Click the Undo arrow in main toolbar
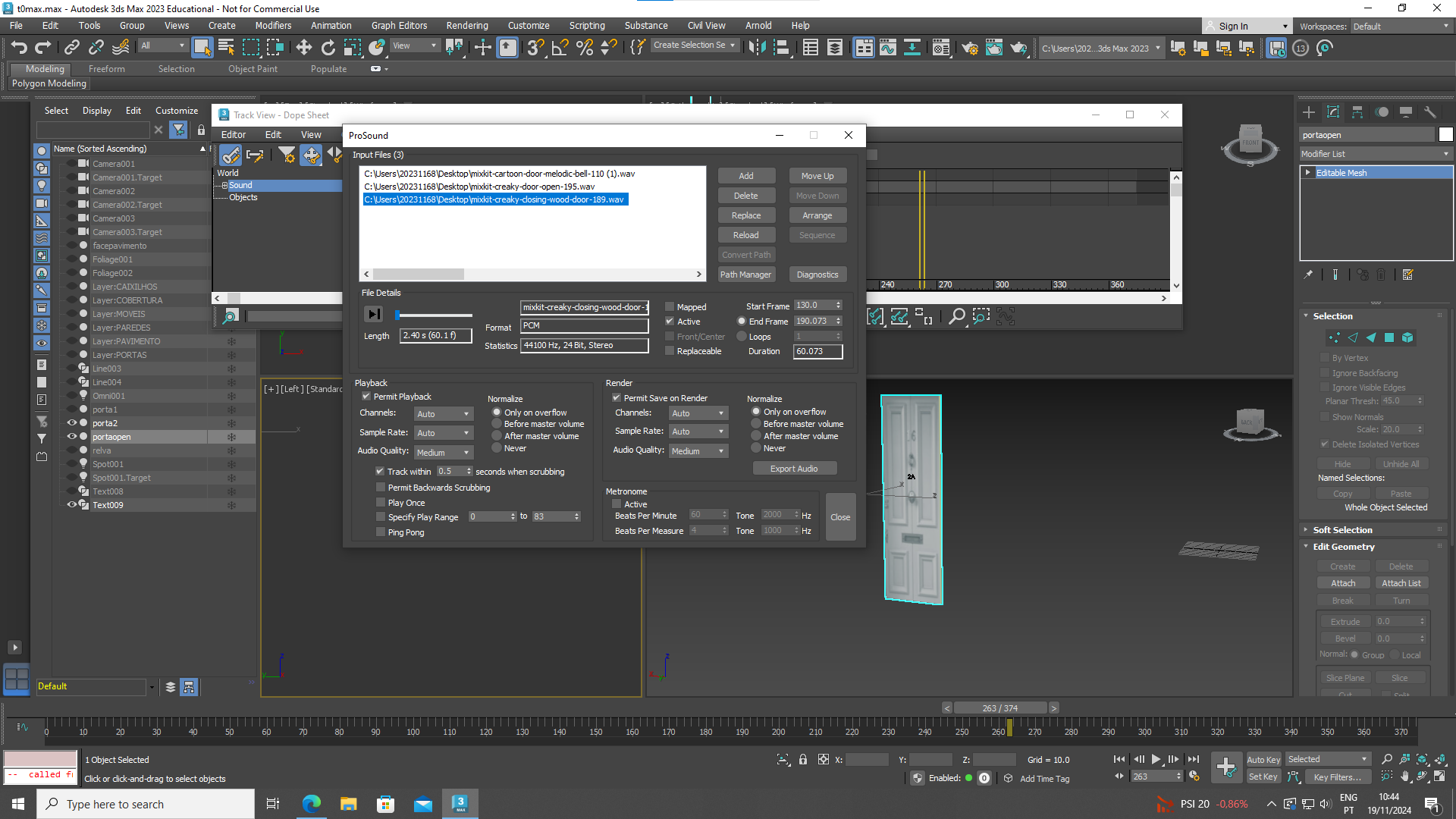This screenshot has height=819, width=1456. click(x=19, y=48)
